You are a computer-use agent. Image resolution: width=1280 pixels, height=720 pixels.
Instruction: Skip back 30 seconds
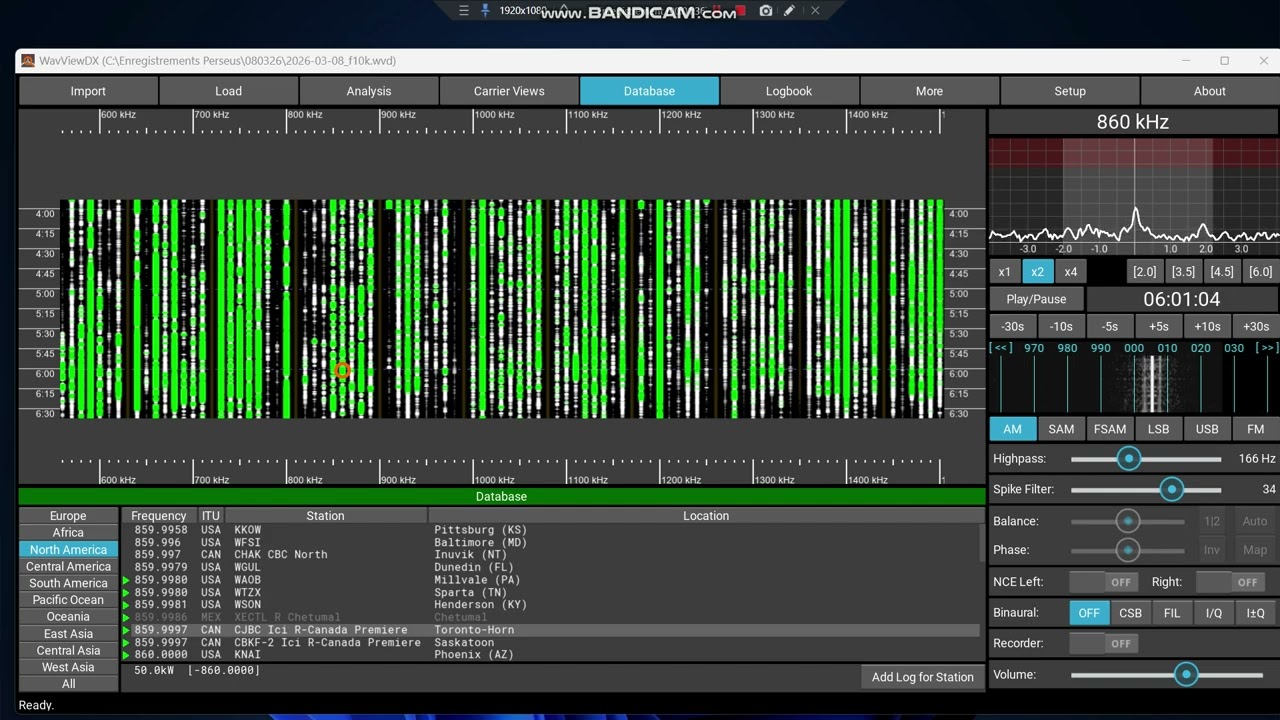(1012, 326)
